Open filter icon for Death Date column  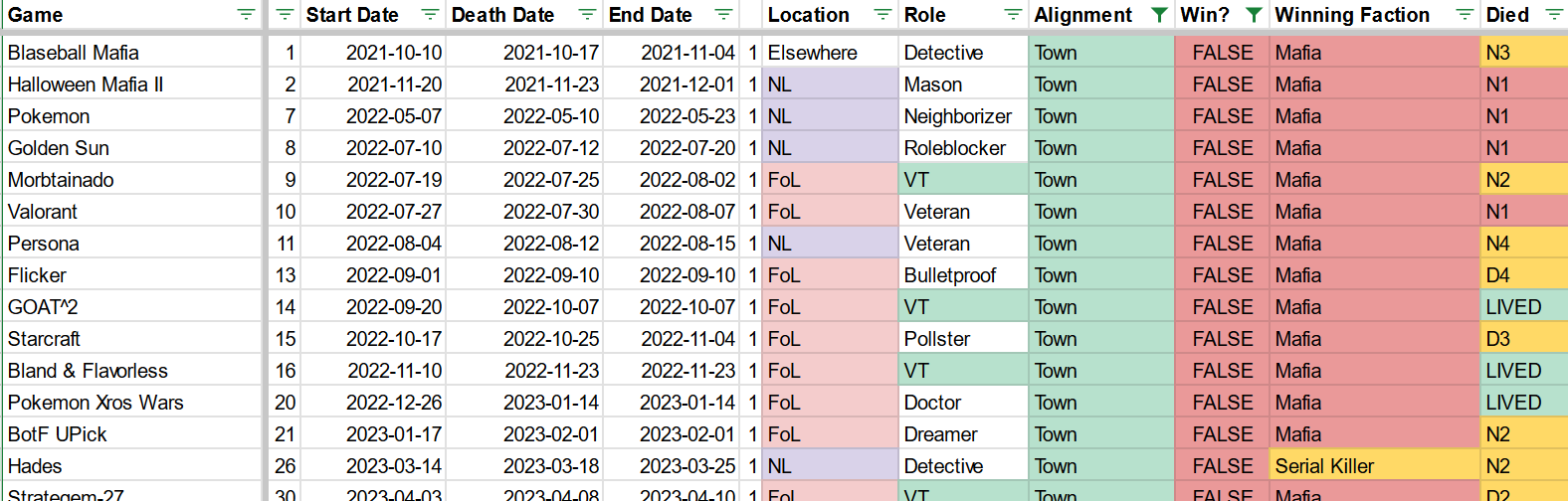(x=587, y=15)
